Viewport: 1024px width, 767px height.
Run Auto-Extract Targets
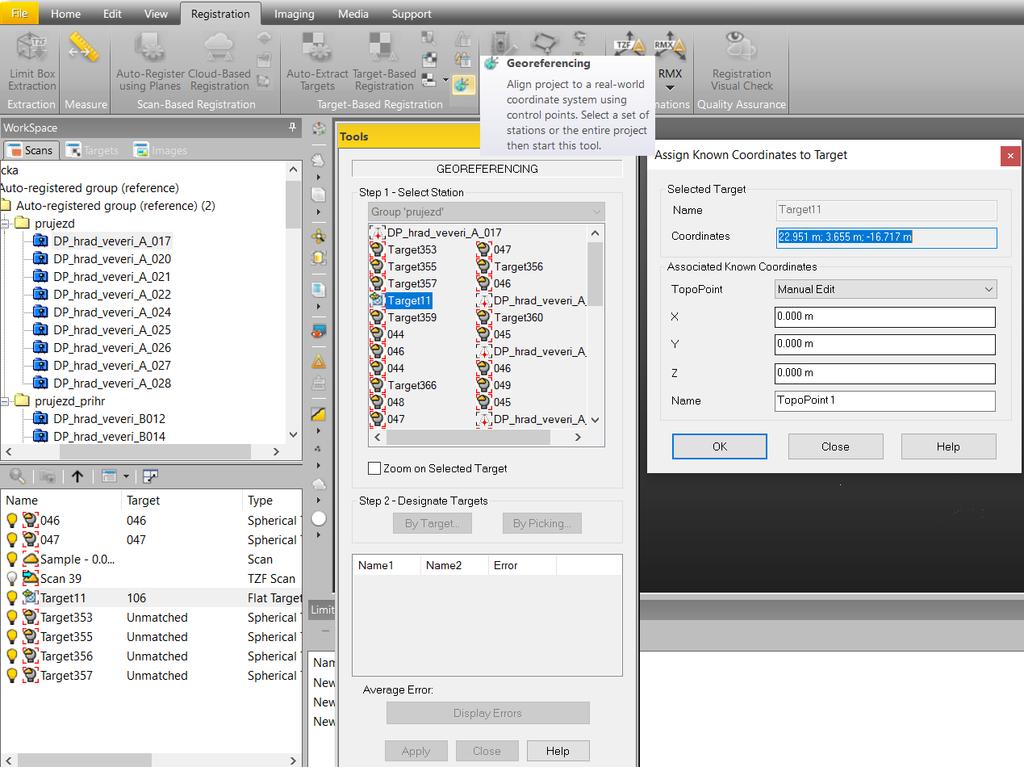click(317, 62)
